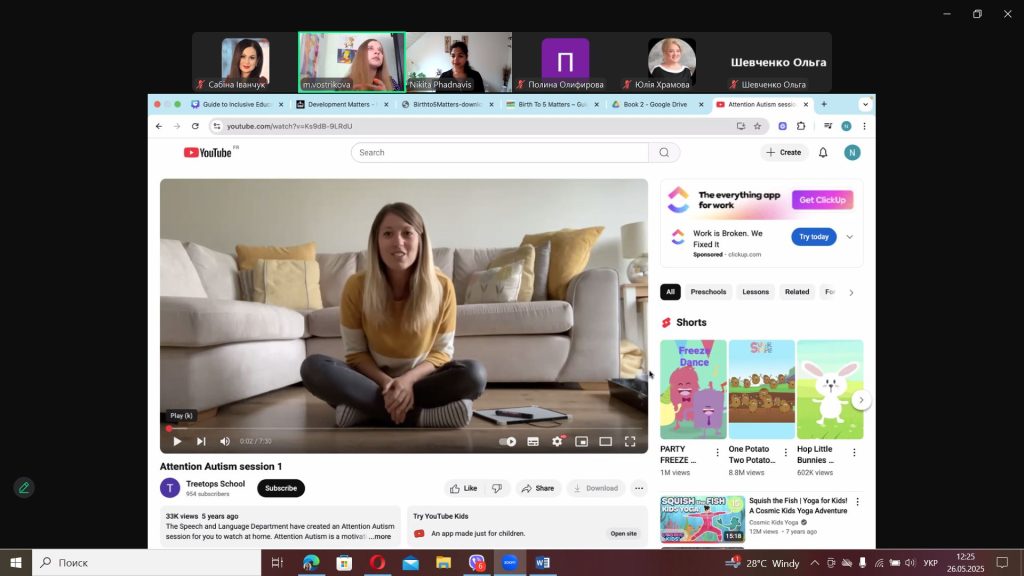Screen dimensions: 1024x576
Task: Open YouTube notifications bell
Action: (x=823, y=153)
